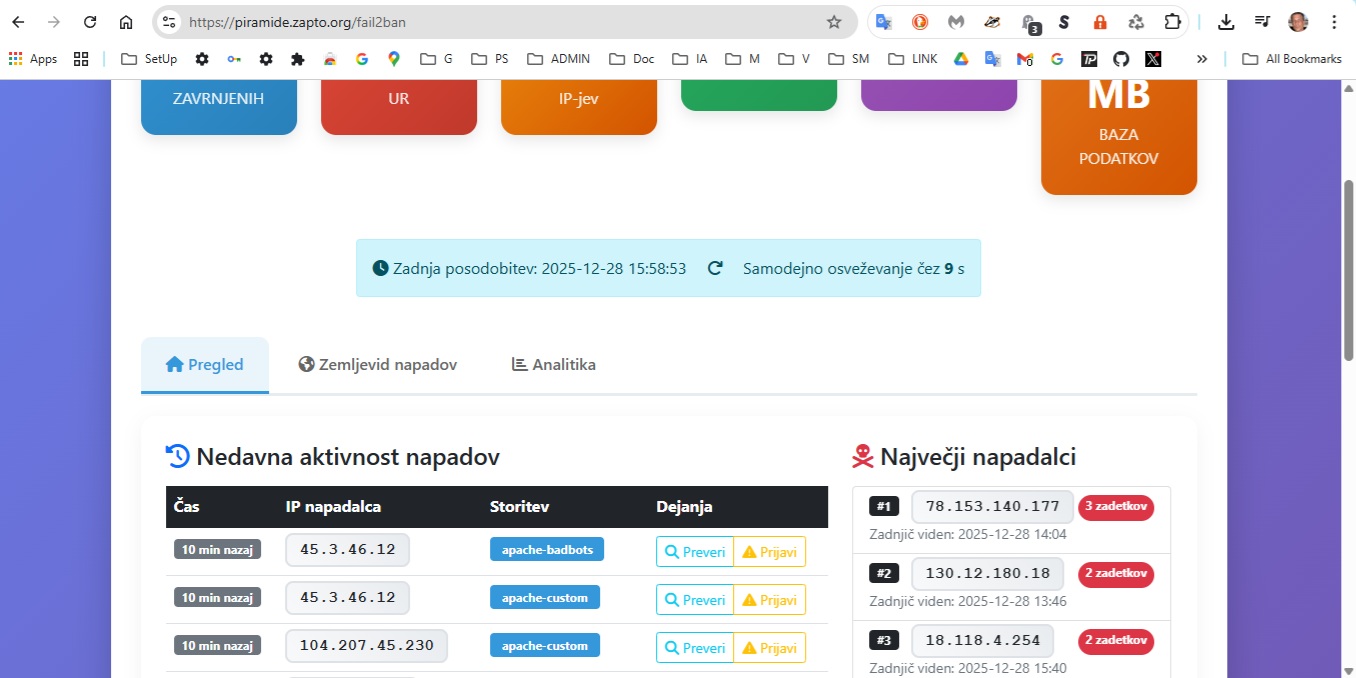Click the Malwarebytes extension icon
Image resolution: width=1356 pixels, height=678 pixels.
955,22
